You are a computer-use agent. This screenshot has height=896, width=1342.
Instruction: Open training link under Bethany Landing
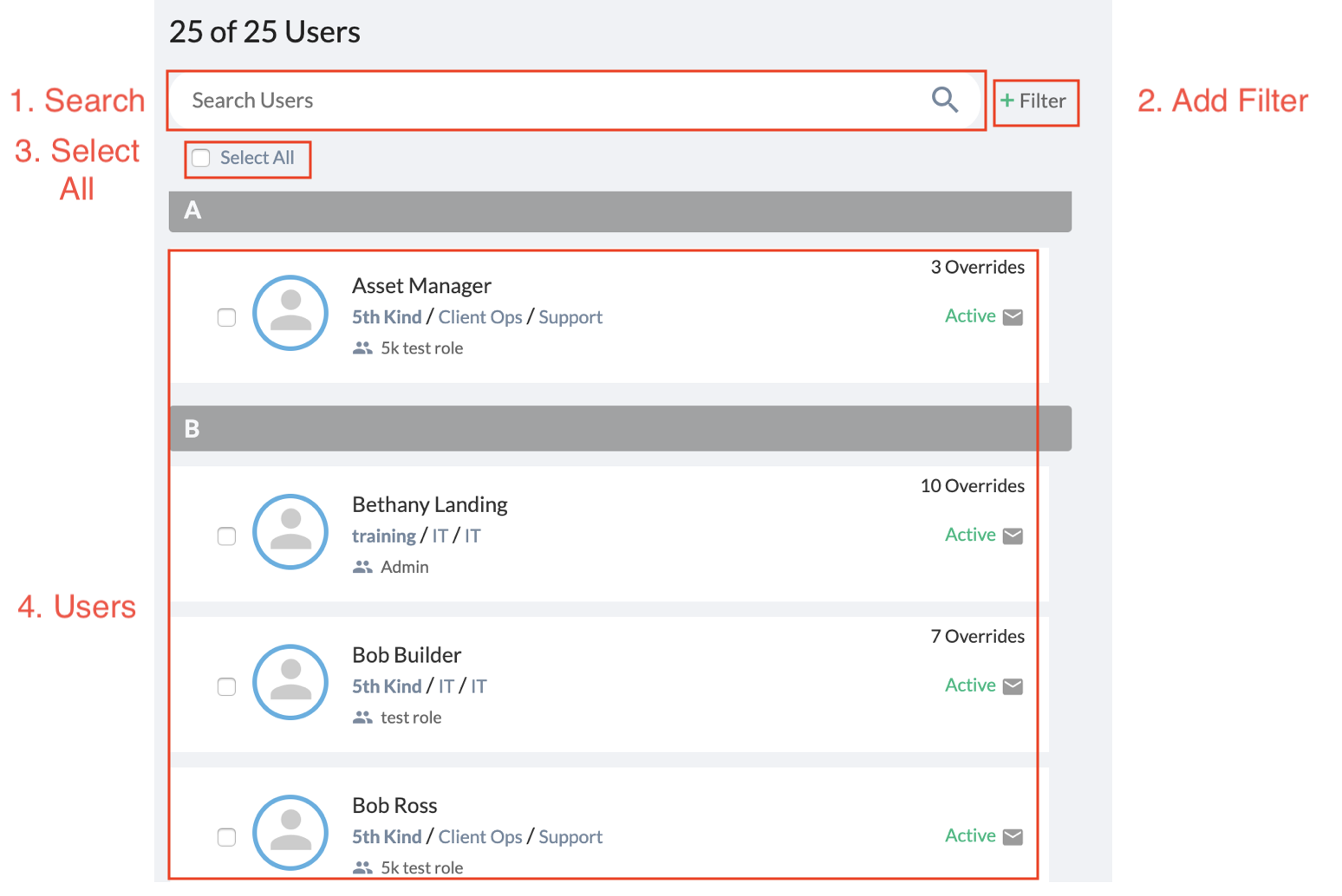click(x=384, y=536)
